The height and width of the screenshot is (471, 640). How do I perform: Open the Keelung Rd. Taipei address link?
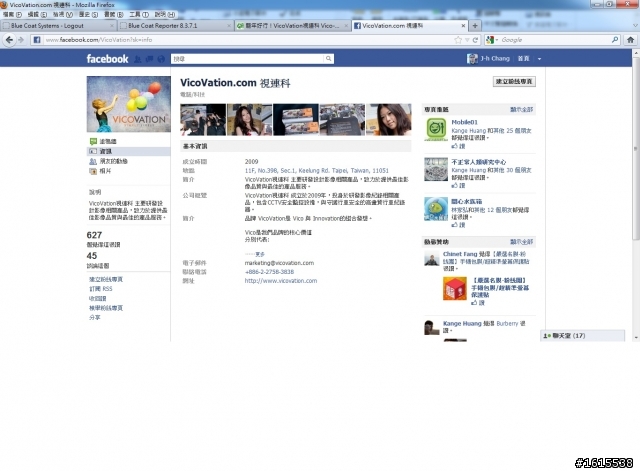click(317, 171)
